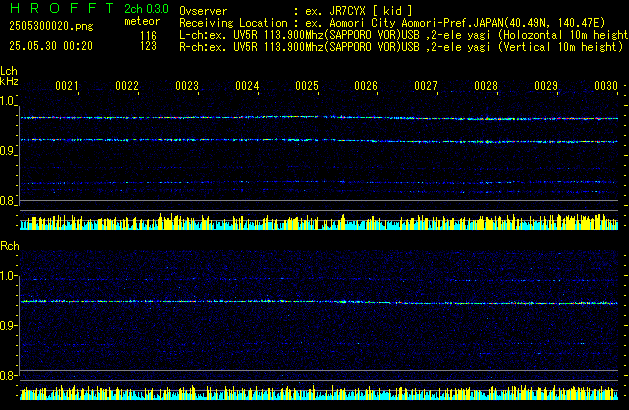Click the 0.8 frequency label in Rch
629x410 pixels.
tap(7, 375)
